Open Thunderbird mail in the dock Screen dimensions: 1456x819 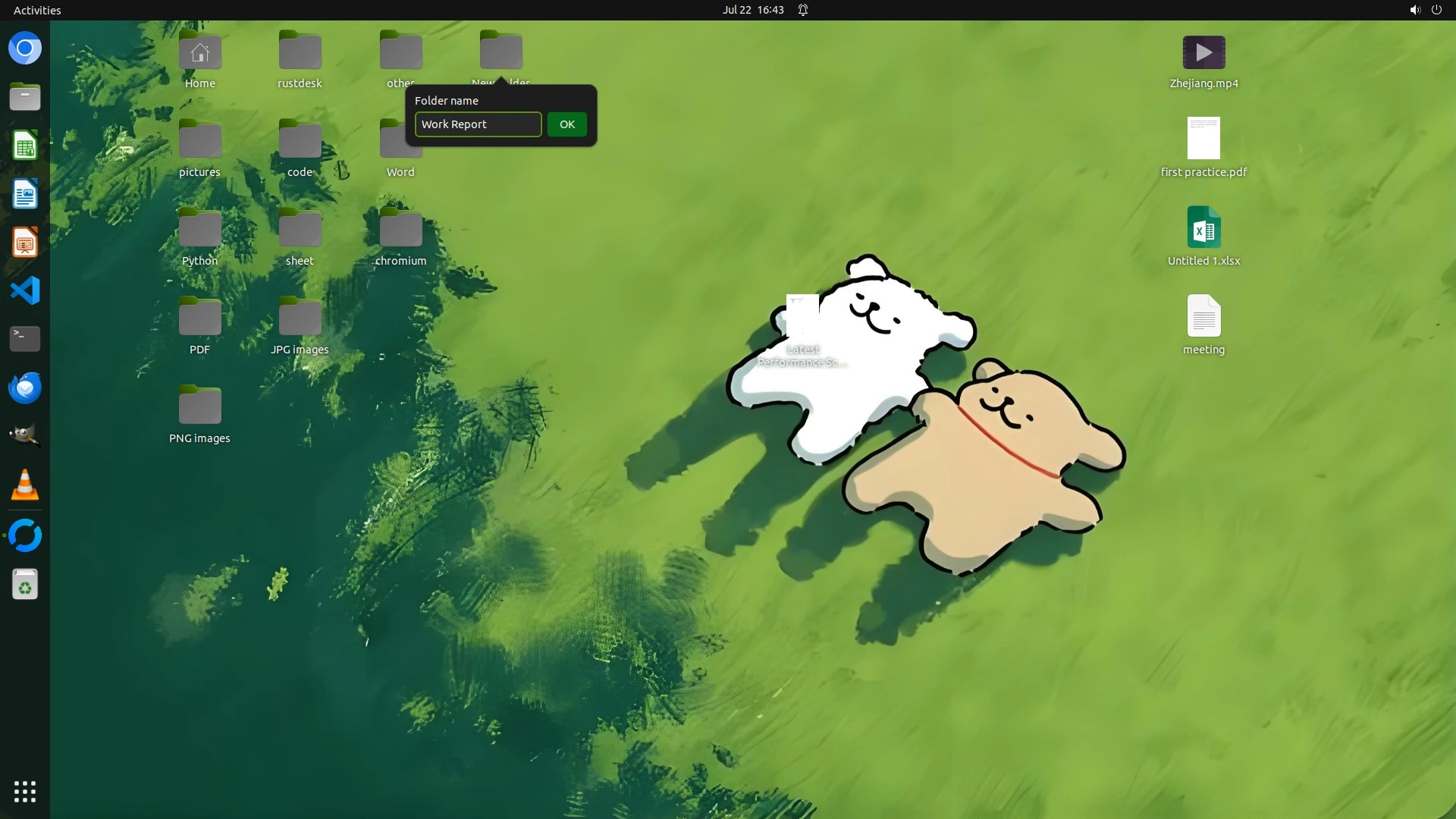(25, 388)
